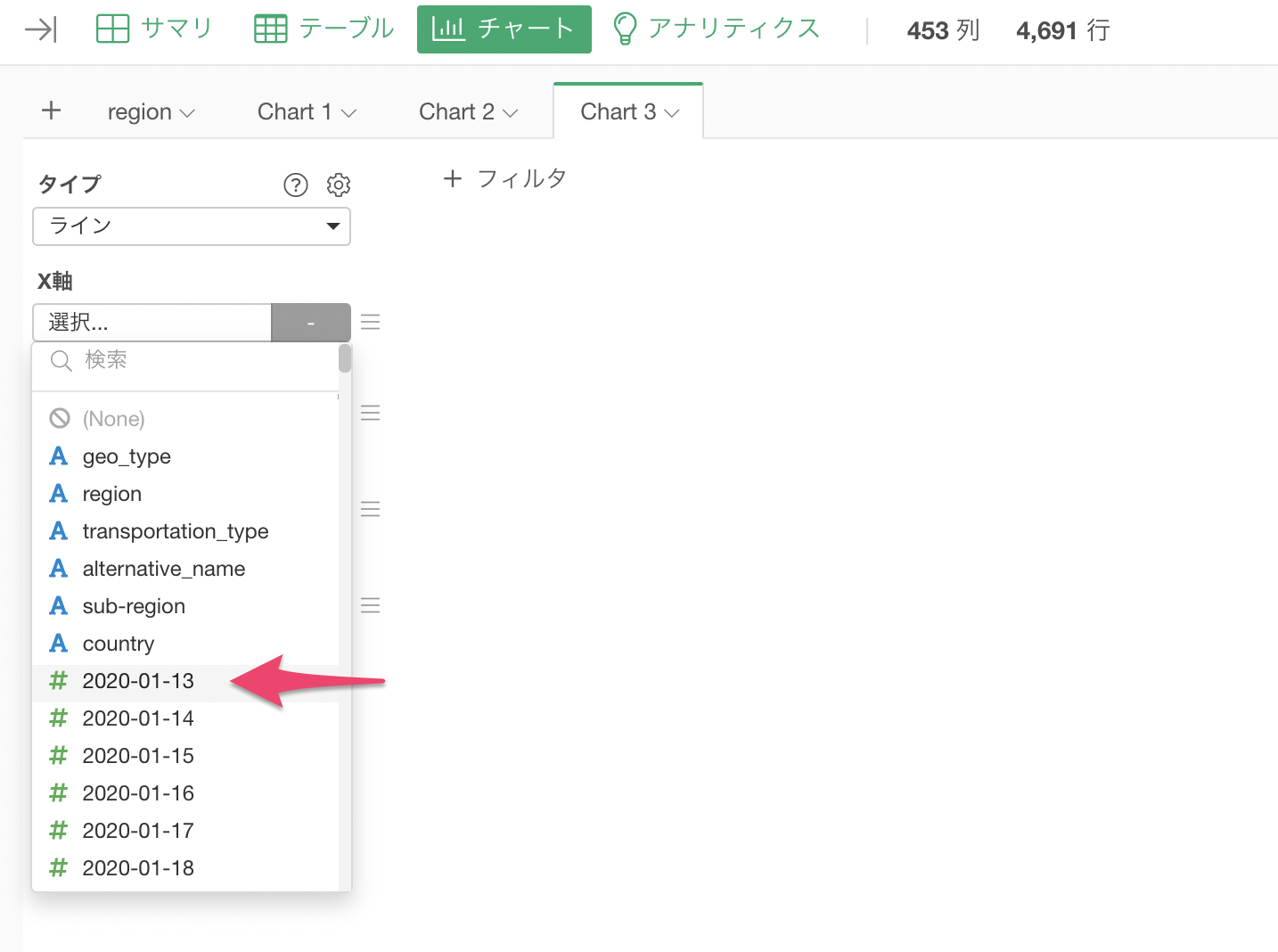Screen dimensions: 1278x952
Task: Switch to the サマリ view
Action: point(154,29)
